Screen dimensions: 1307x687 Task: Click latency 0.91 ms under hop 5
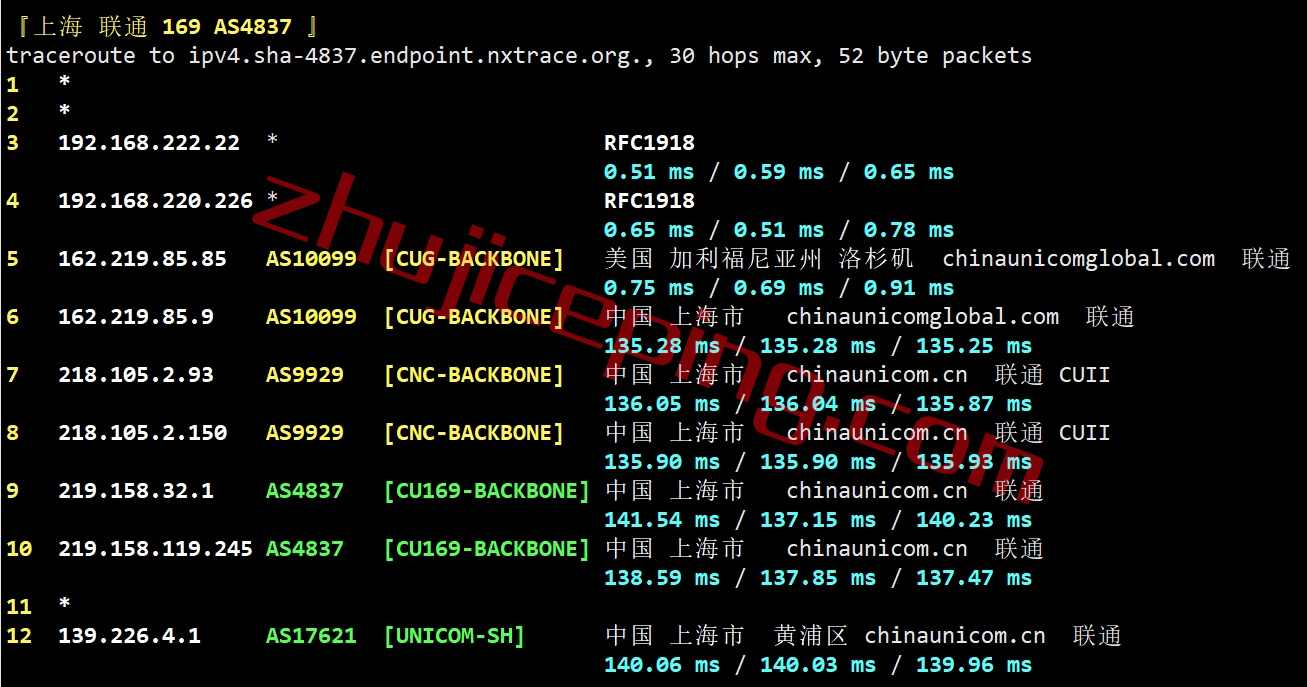pos(909,288)
